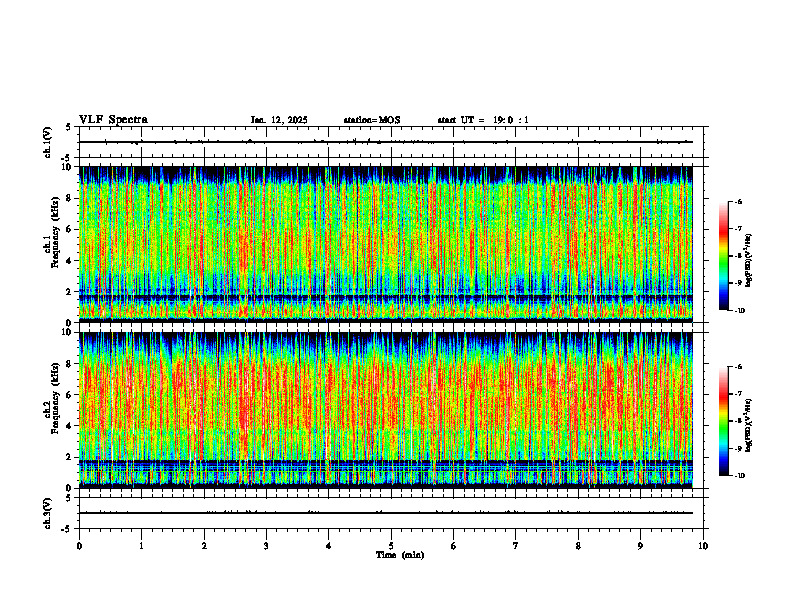Click time axis tick label "5"
The width and height of the screenshot is (792, 612).
coord(391,546)
